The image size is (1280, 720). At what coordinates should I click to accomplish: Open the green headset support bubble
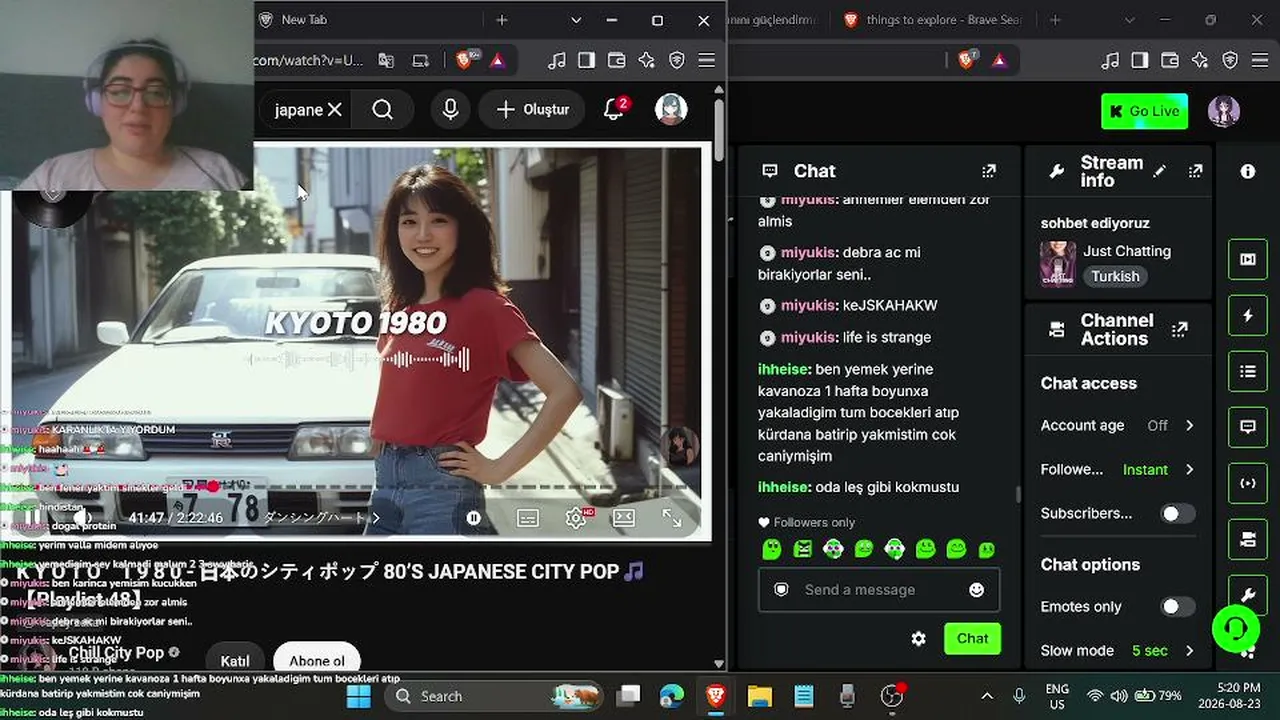[x=1236, y=628]
